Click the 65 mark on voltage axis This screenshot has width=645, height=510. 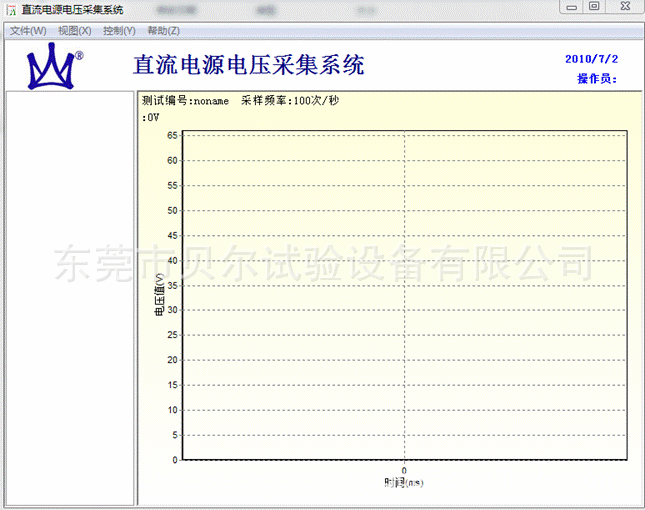[172, 135]
